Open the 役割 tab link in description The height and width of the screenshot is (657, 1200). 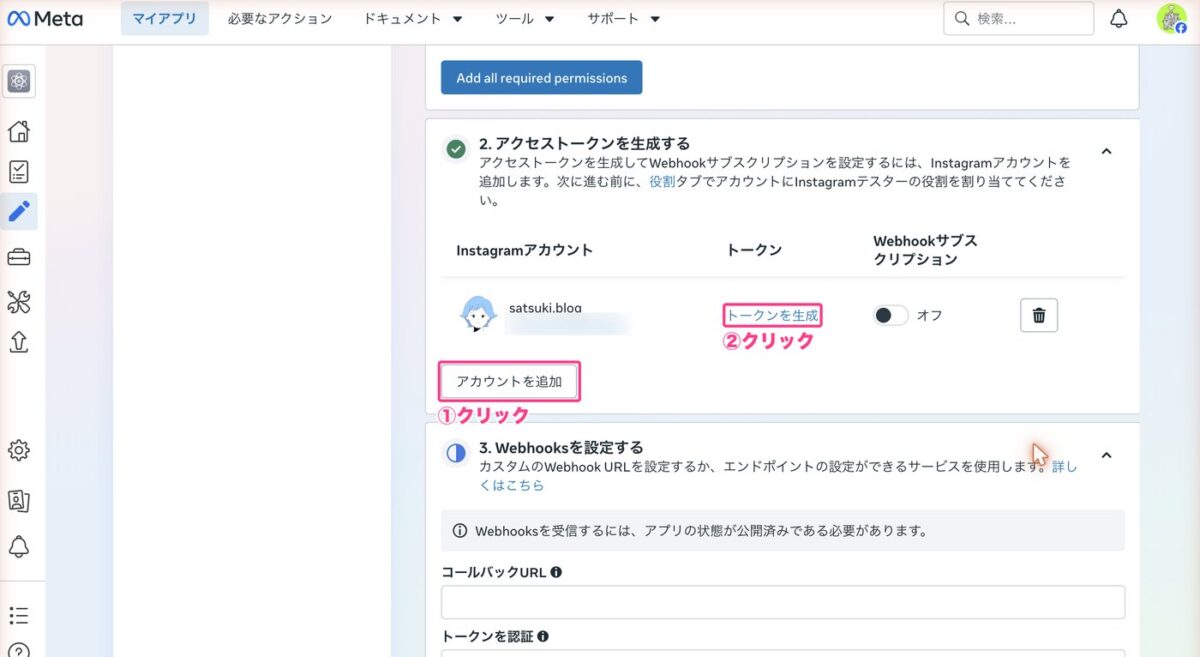(x=662, y=181)
